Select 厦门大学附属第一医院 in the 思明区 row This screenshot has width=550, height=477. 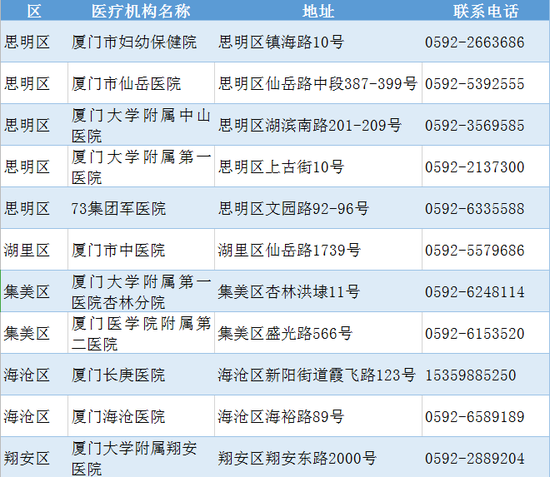(141, 167)
